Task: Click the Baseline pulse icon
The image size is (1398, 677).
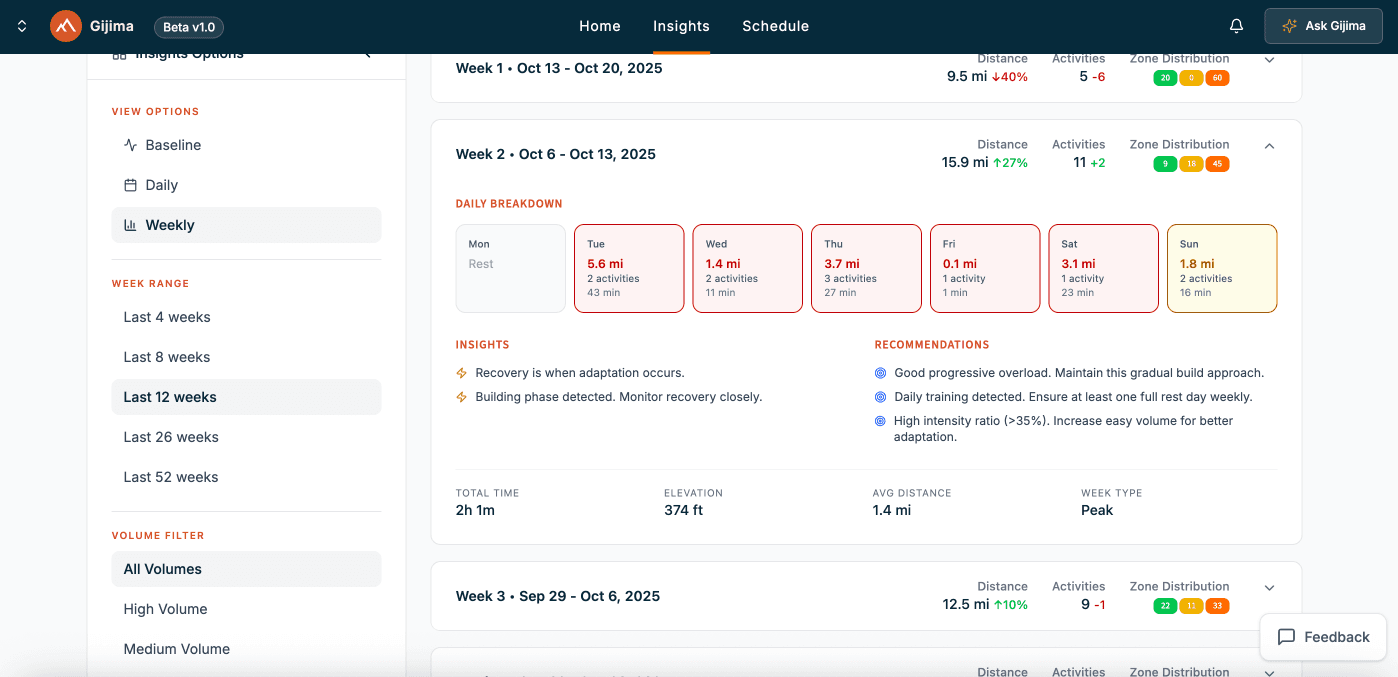Action: 130,145
